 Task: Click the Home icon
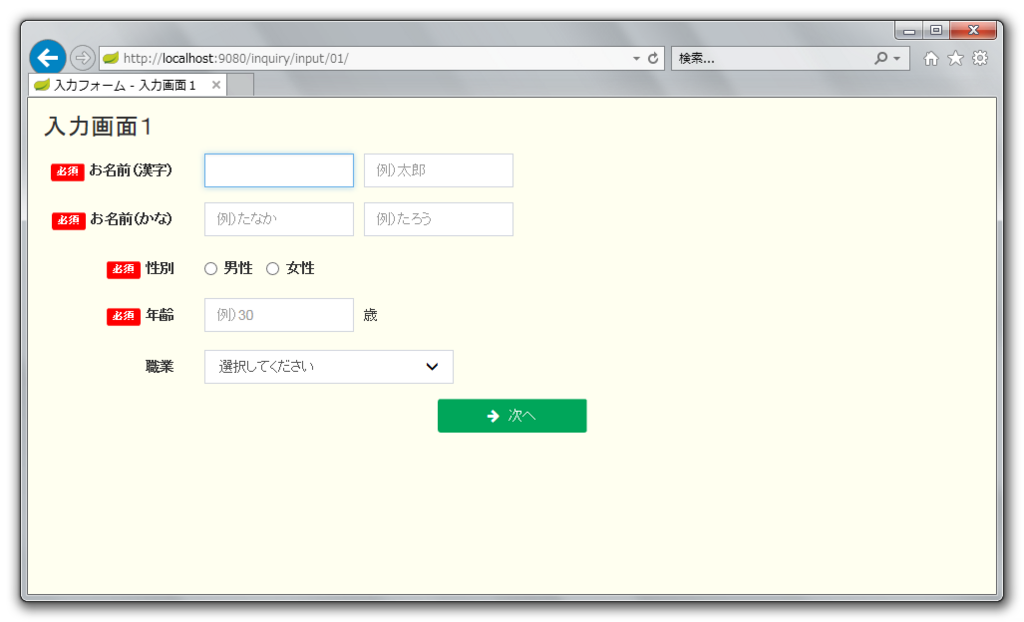[x=931, y=58]
